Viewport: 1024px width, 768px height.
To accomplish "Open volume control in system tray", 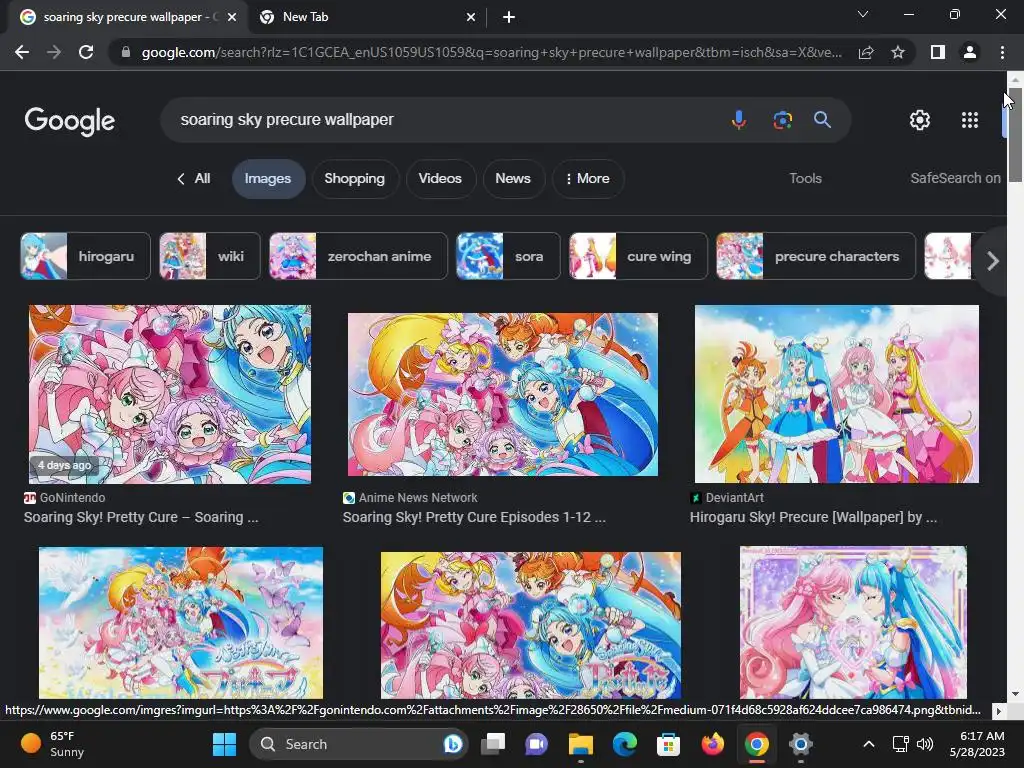I will (x=925, y=744).
